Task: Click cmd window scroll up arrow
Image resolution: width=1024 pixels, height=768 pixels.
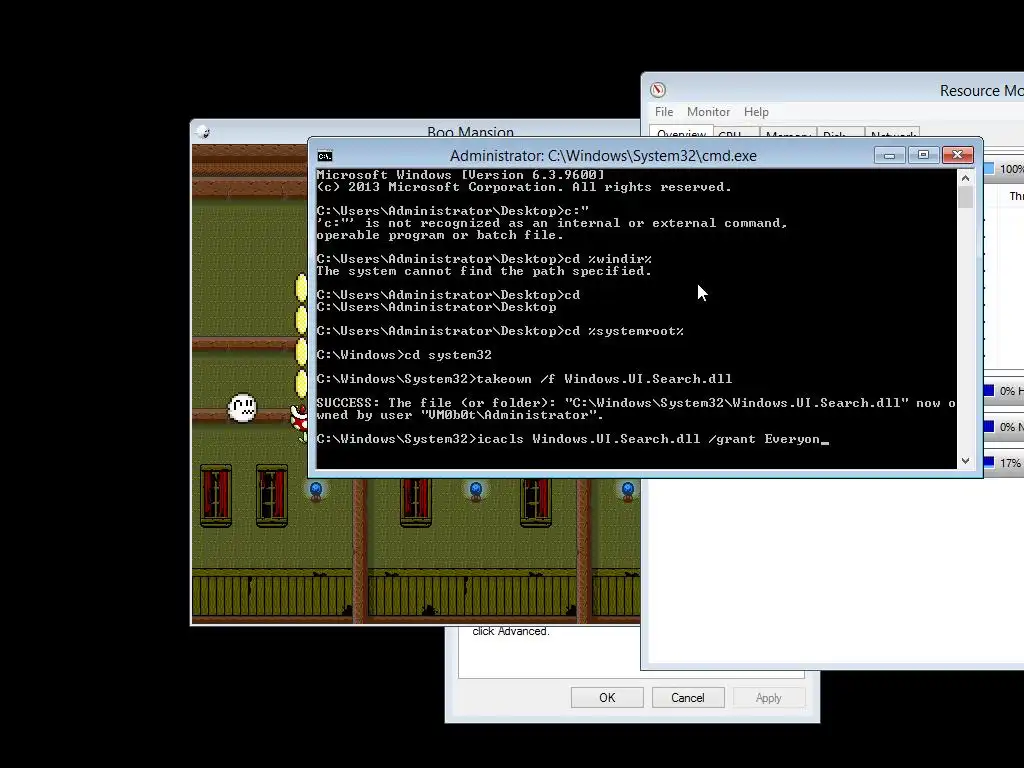Action: click(965, 178)
